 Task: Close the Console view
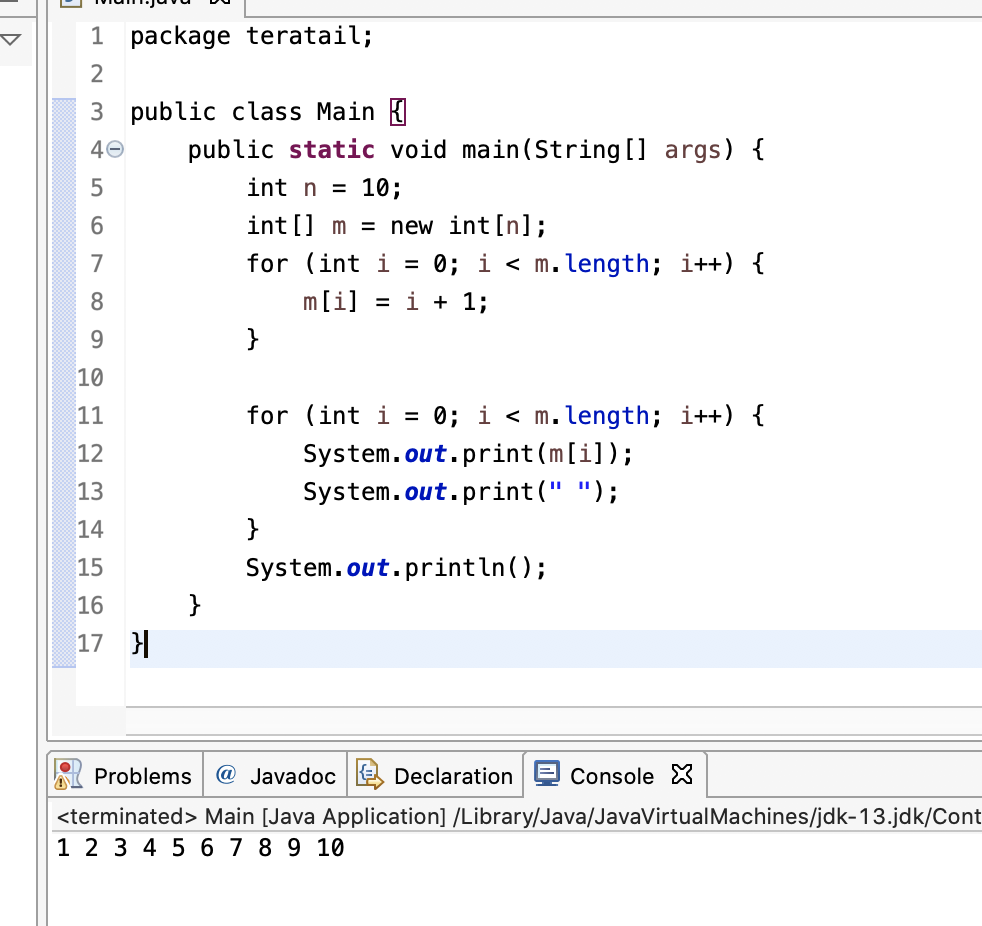tap(681, 774)
